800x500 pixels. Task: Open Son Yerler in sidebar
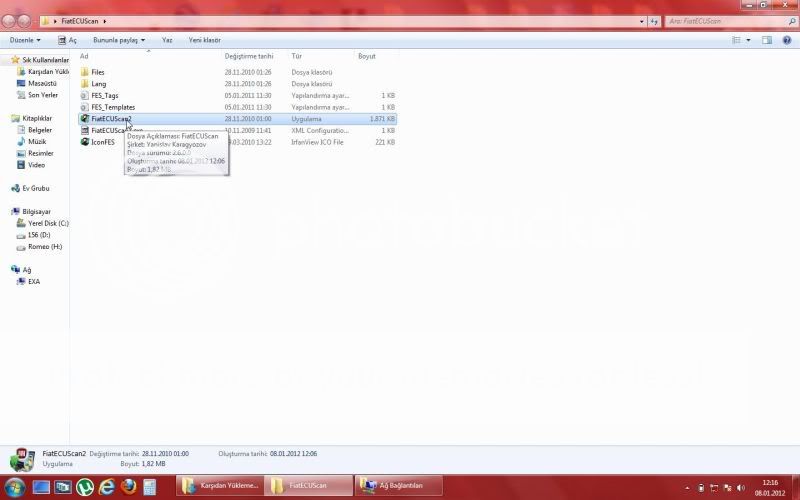[37, 95]
